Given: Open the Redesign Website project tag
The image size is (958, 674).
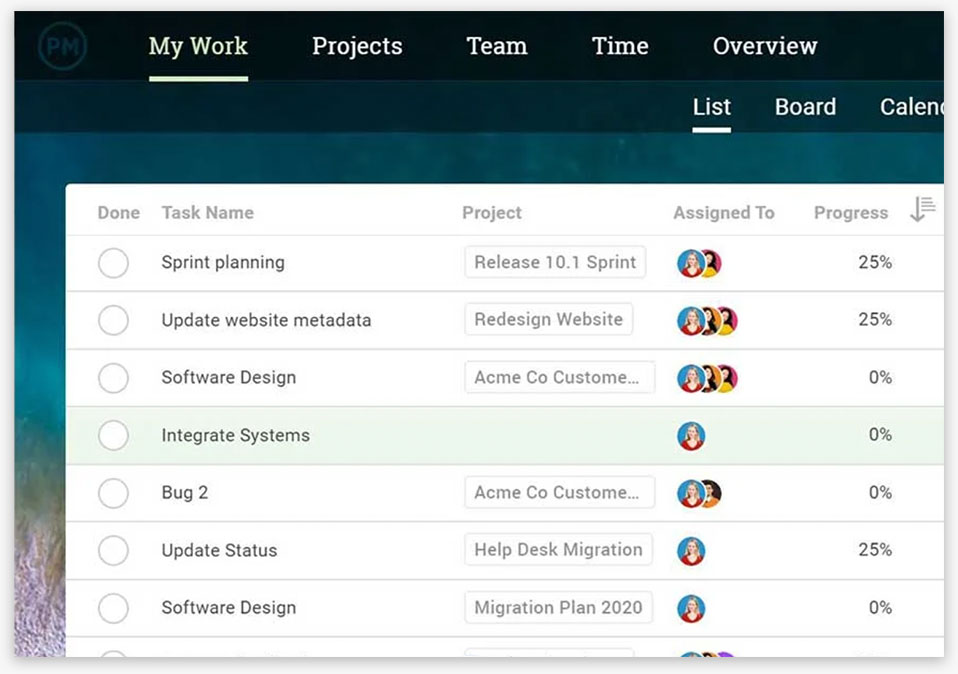Looking at the screenshot, I should coord(548,319).
